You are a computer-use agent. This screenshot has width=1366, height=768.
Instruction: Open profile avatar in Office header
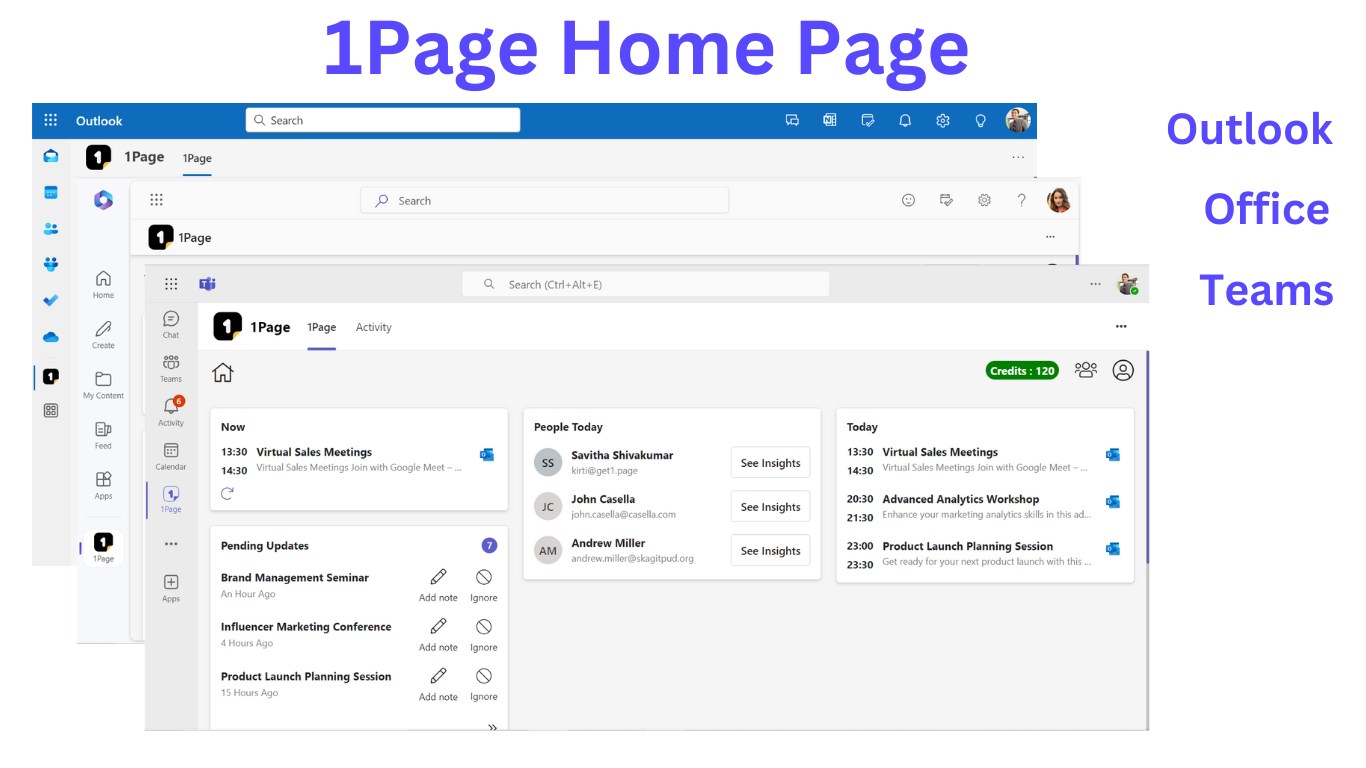[x=1059, y=200]
